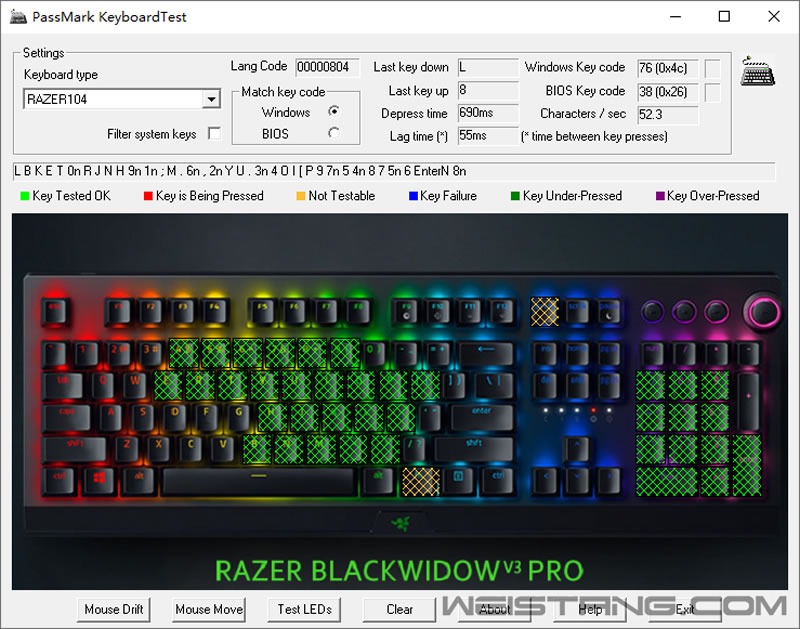Click the RAZER104 keyboard type combo box
This screenshot has height=629, width=800.
point(122,99)
